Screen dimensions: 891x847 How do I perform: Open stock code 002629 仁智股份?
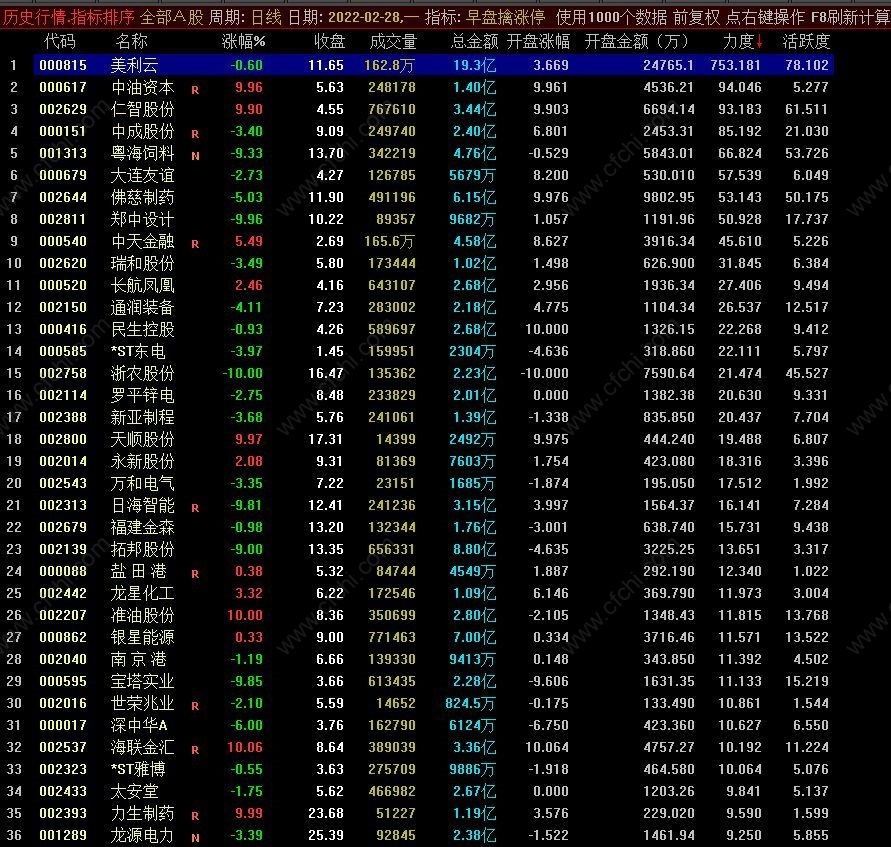point(63,109)
